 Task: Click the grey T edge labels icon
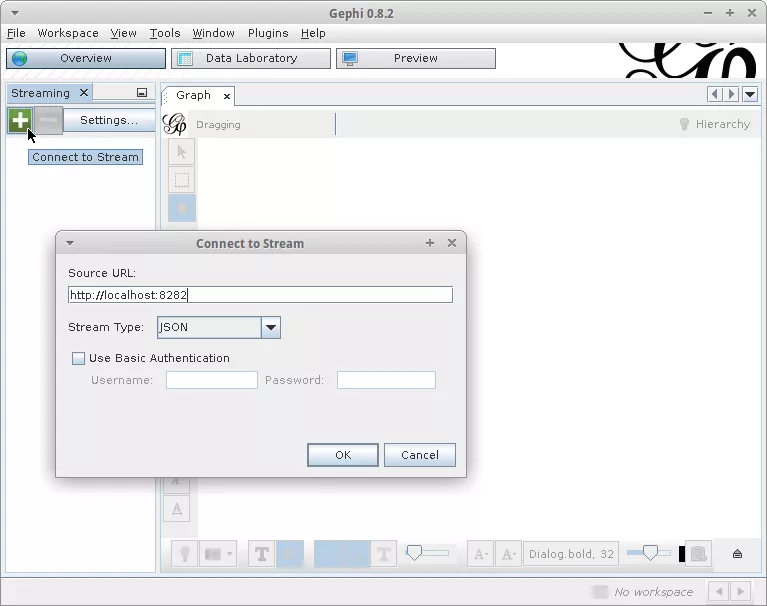coord(384,554)
